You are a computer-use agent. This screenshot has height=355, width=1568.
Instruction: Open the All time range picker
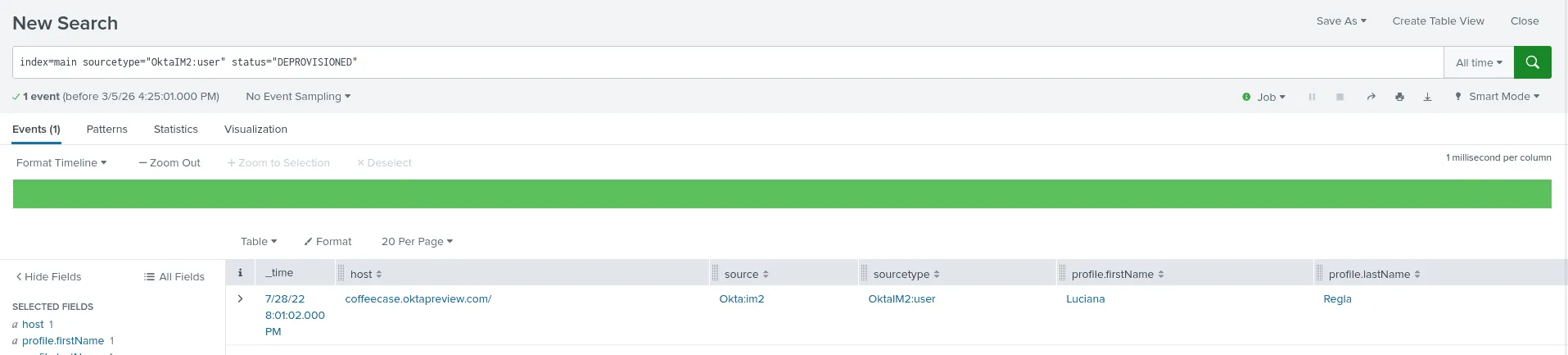(x=1479, y=62)
